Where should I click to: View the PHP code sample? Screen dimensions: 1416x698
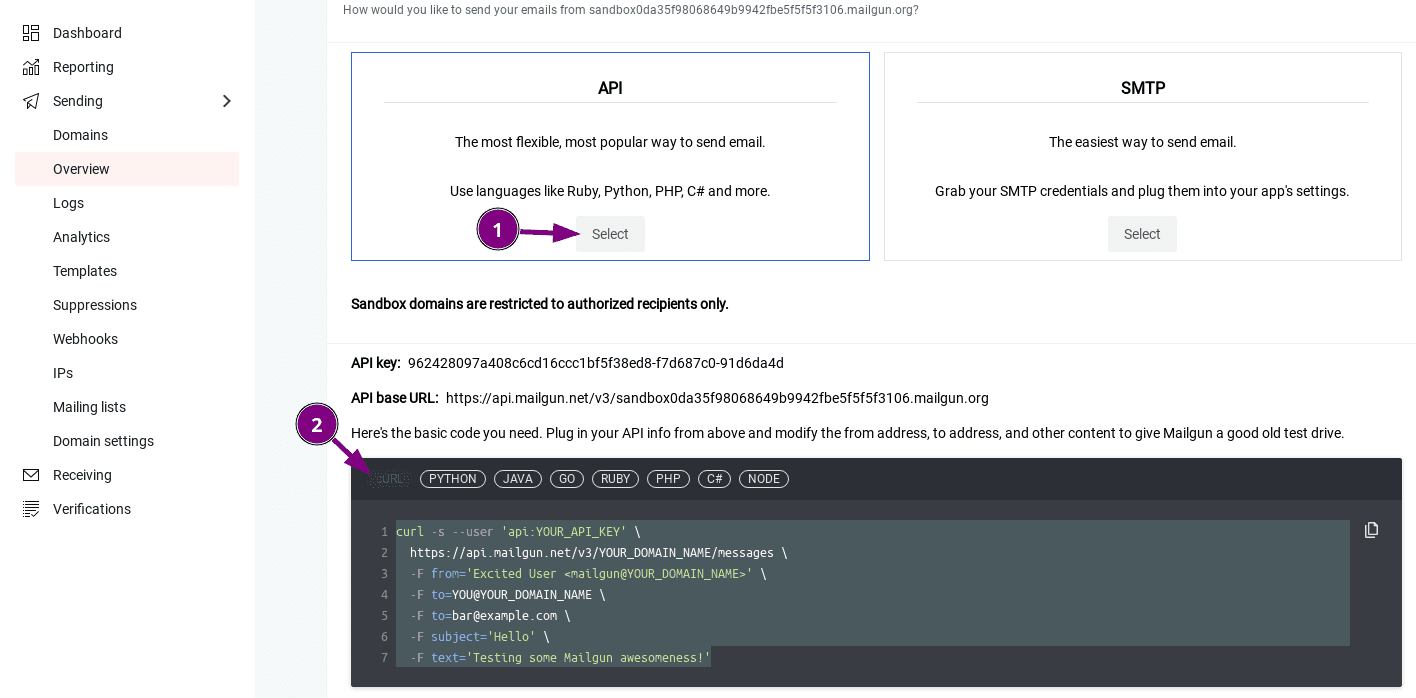(668, 479)
